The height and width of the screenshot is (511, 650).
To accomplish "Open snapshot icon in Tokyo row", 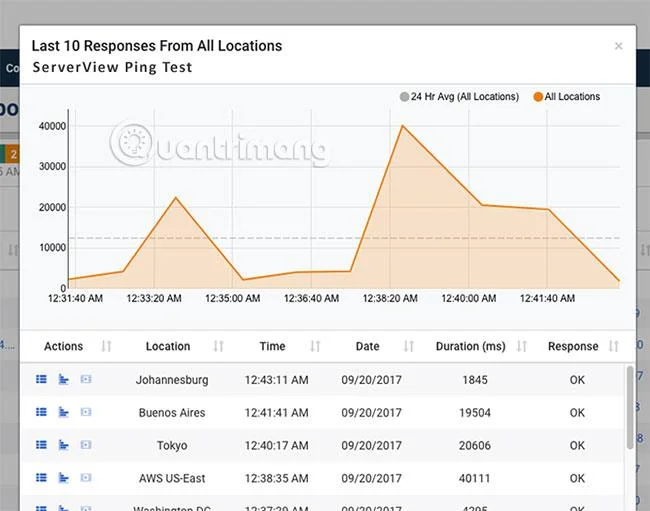I will (x=86, y=444).
